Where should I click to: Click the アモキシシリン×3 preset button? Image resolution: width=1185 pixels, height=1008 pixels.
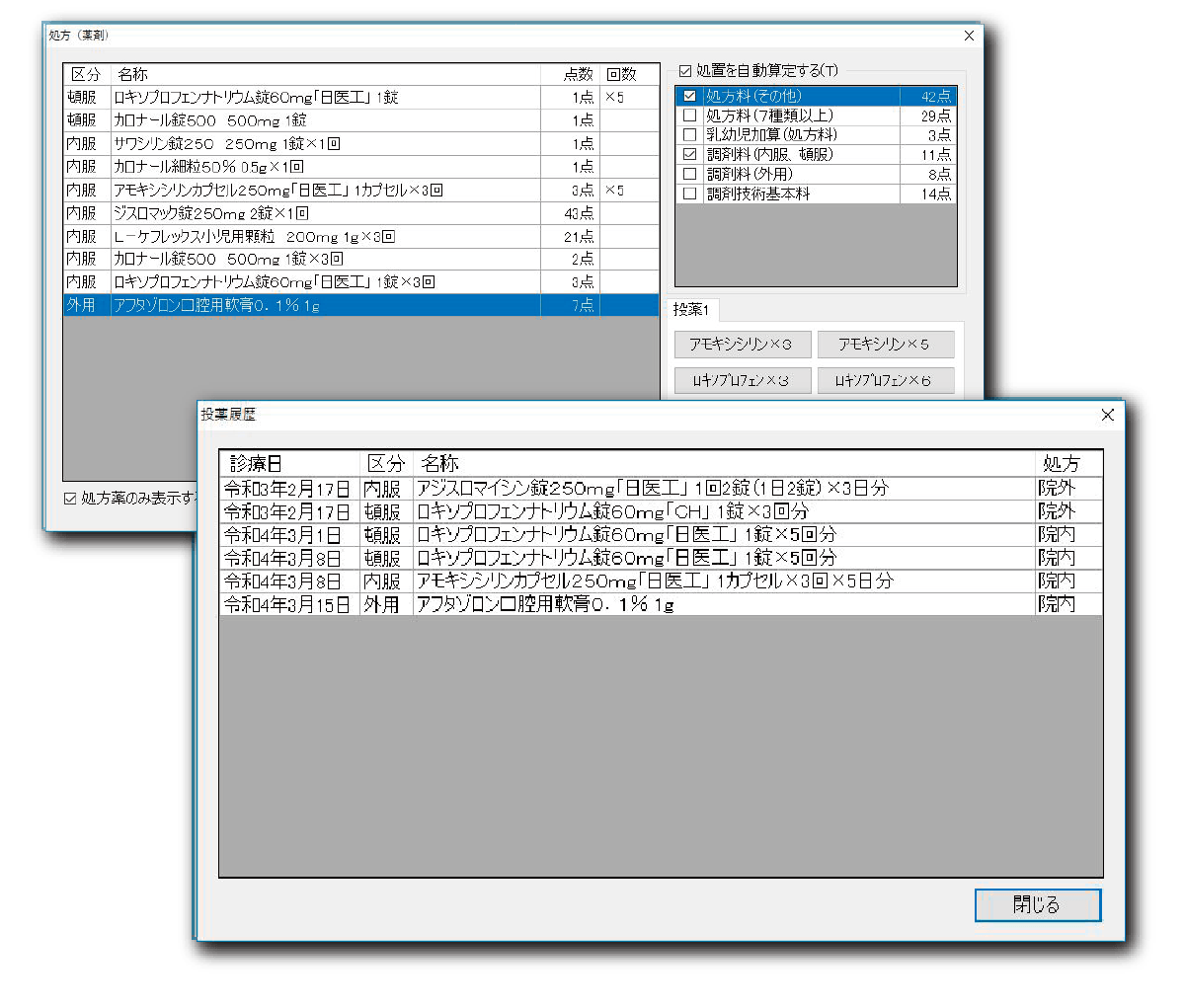coord(742,345)
